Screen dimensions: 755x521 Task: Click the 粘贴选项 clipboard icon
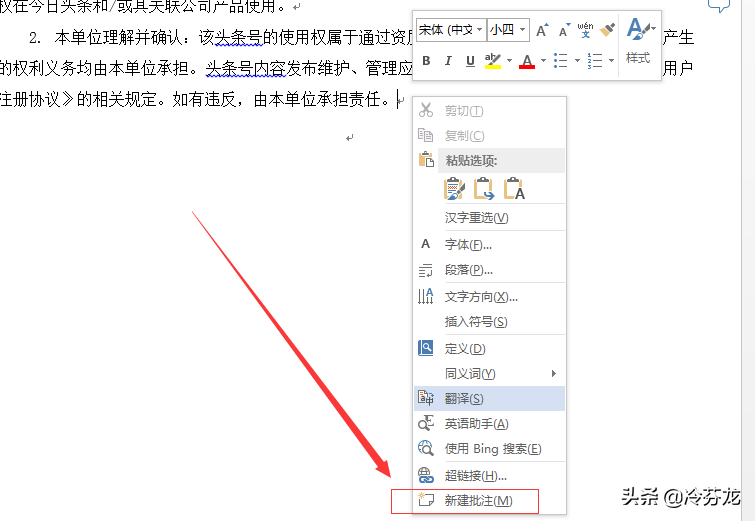(x=426, y=159)
